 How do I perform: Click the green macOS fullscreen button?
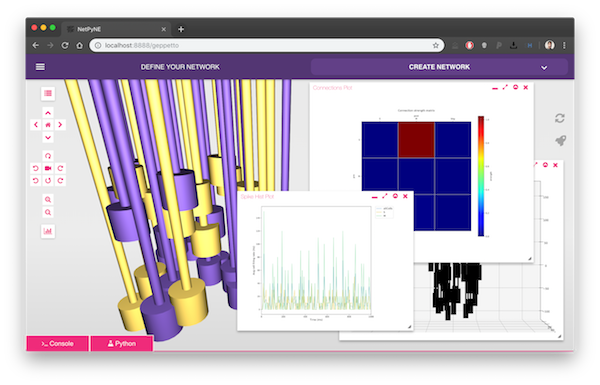pos(52,28)
